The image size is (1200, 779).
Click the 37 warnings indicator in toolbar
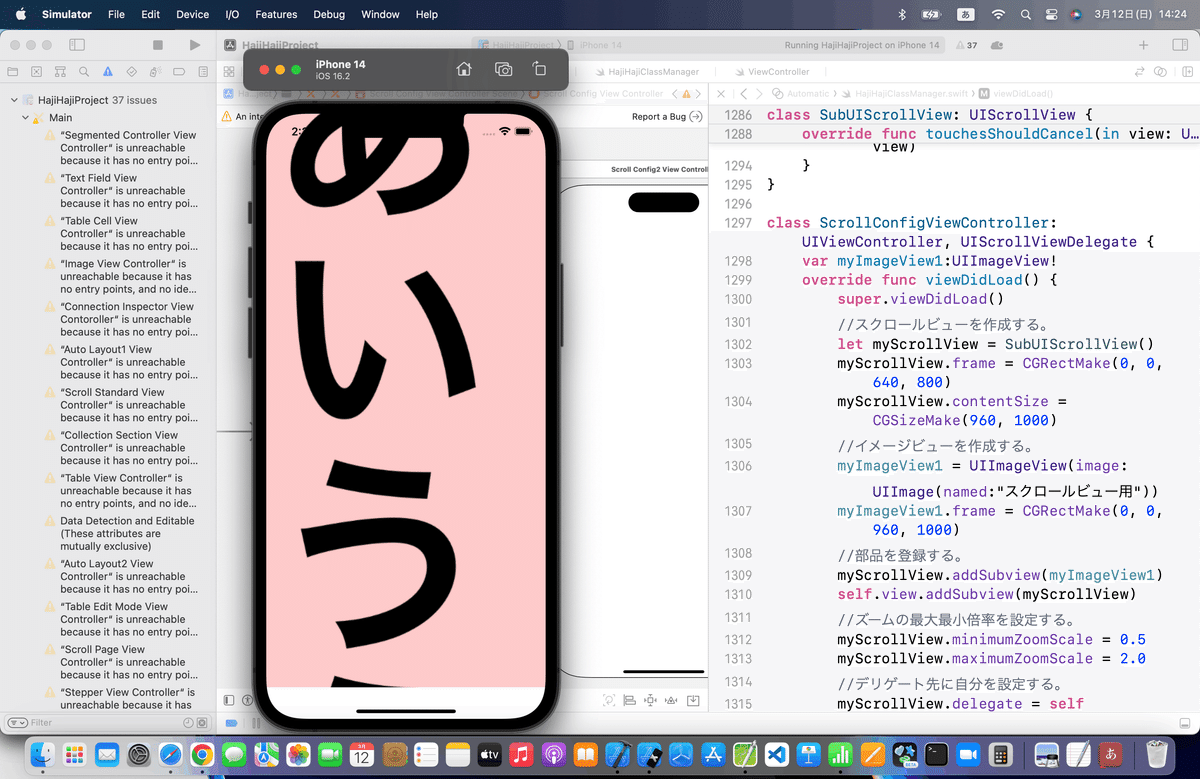point(967,45)
